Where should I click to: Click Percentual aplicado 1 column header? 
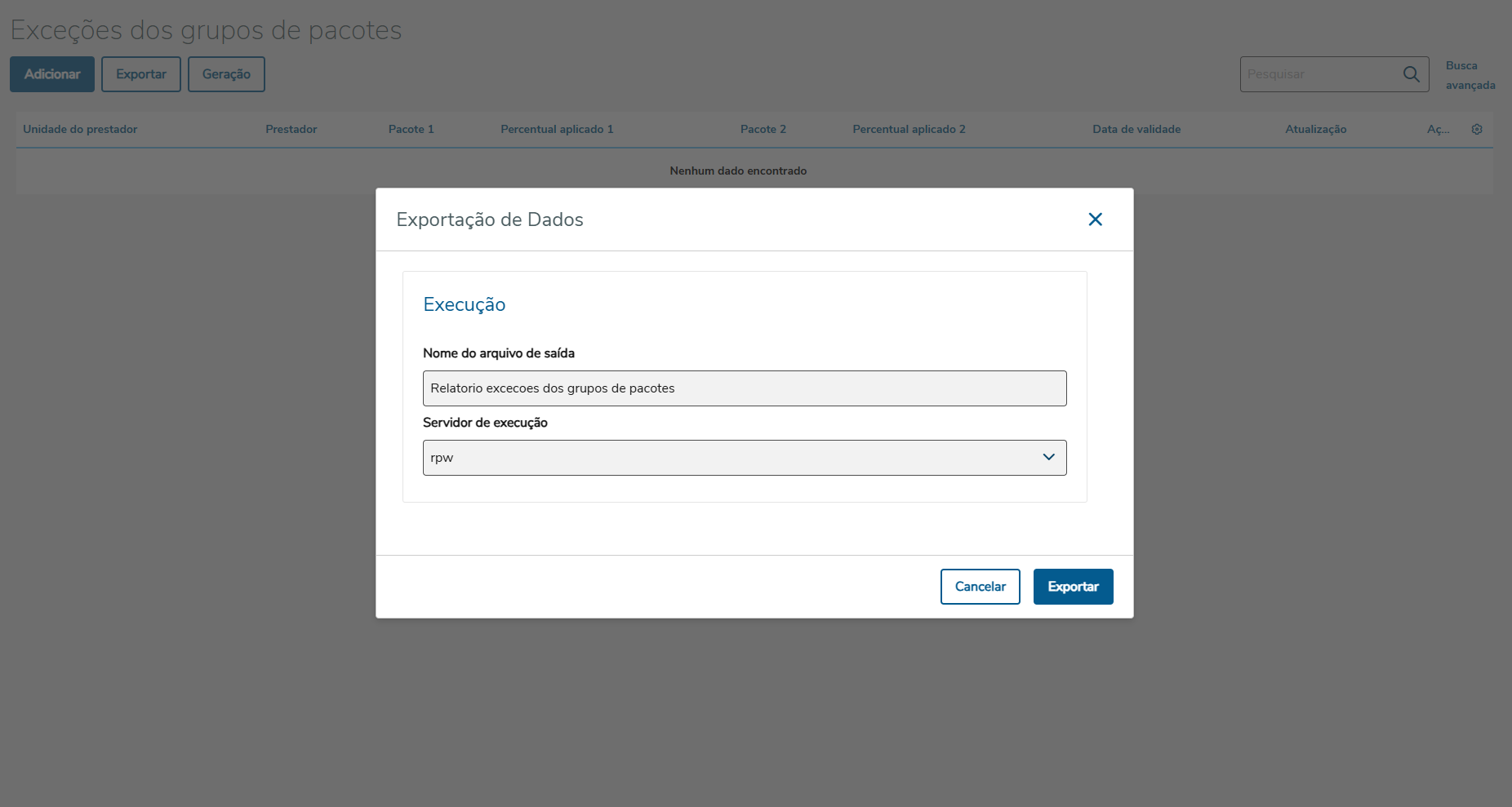557,129
